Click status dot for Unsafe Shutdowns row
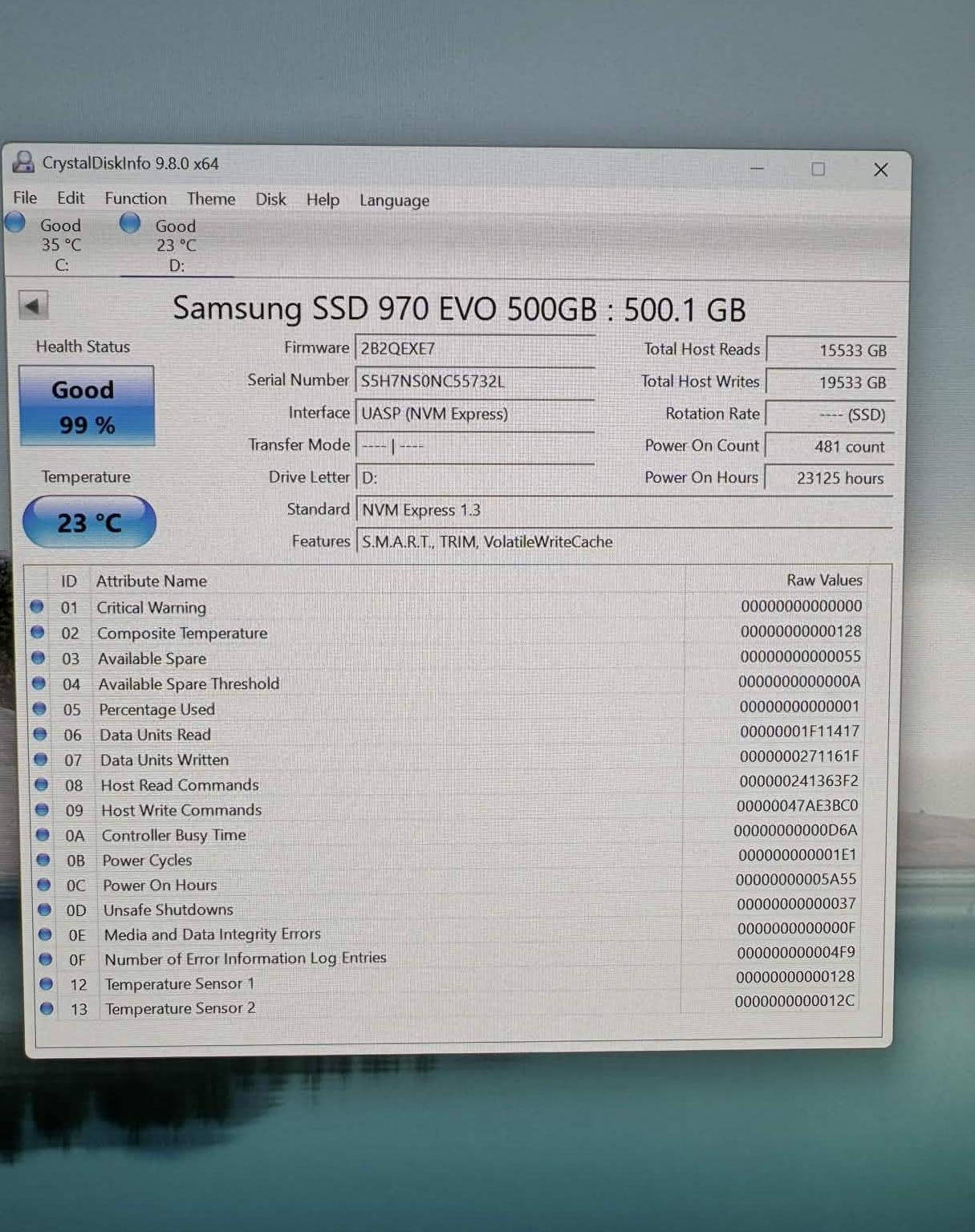Viewport: 975px width, 1232px height. click(x=45, y=910)
